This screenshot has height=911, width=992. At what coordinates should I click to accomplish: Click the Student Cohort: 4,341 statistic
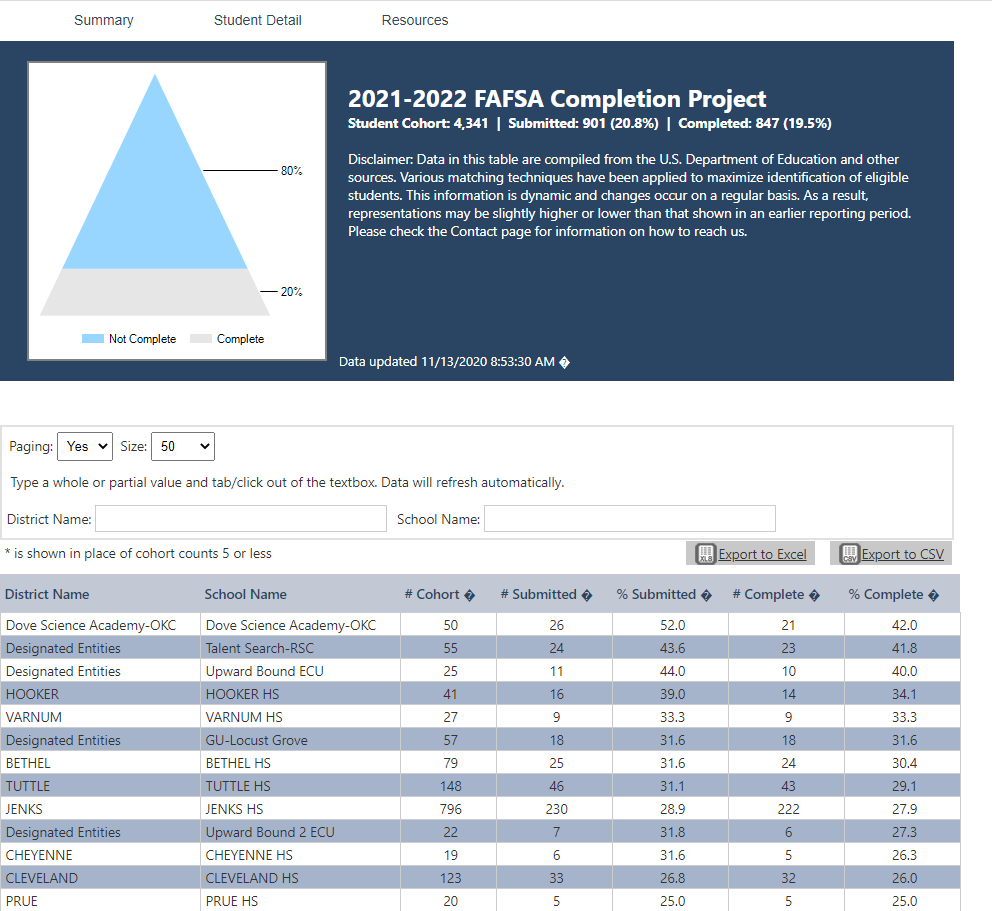tap(418, 123)
